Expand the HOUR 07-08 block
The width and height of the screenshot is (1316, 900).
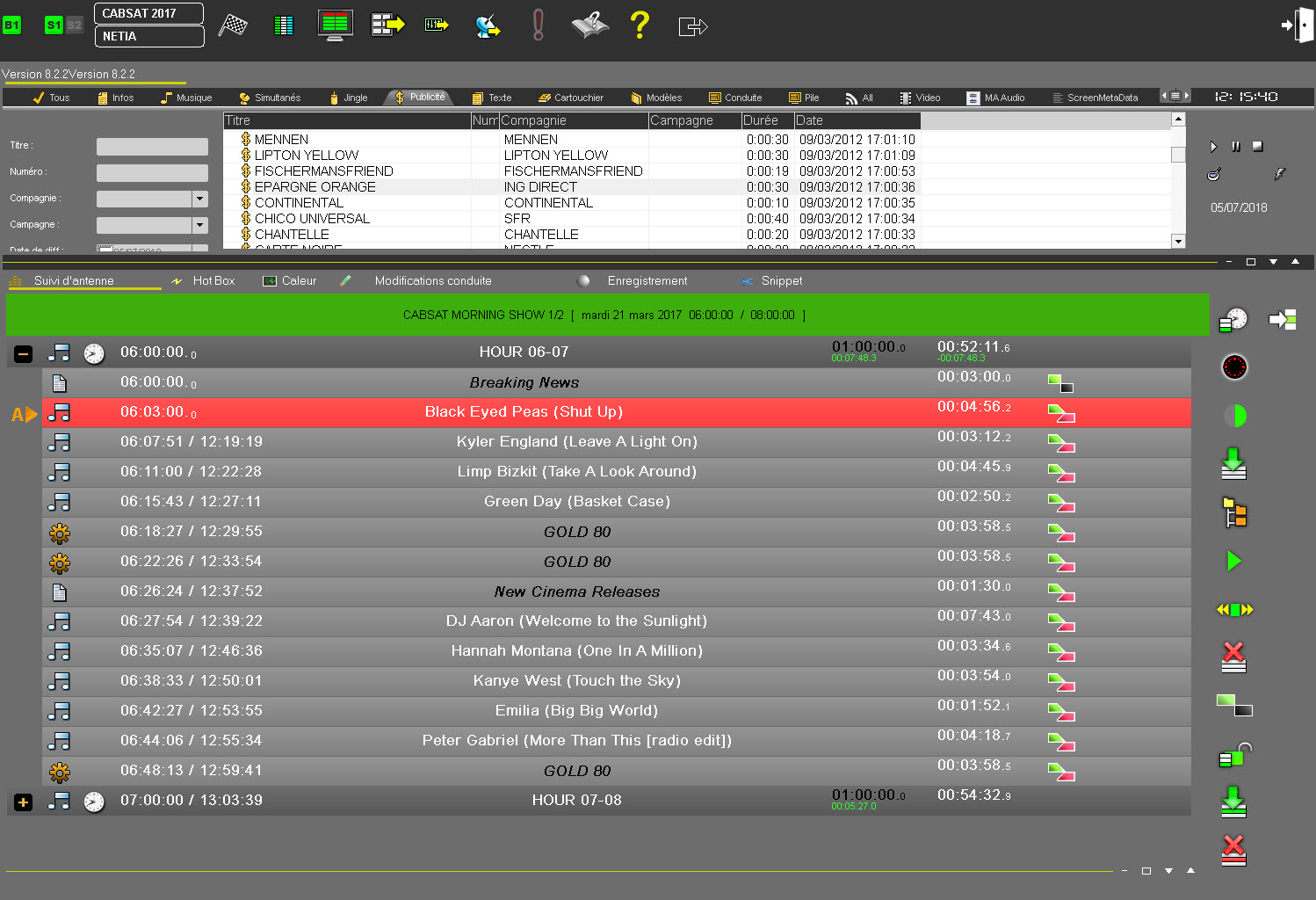coord(24,802)
